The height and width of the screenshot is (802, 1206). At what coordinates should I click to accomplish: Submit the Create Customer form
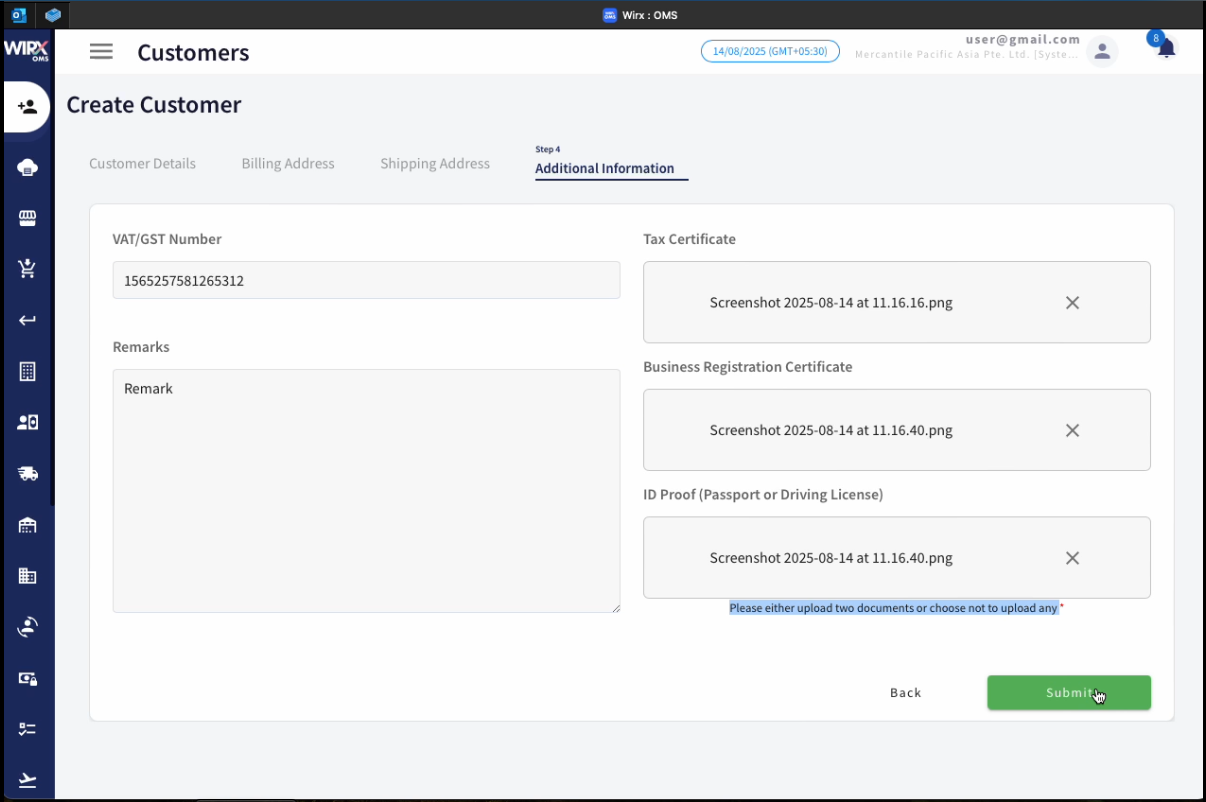(x=1068, y=692)
